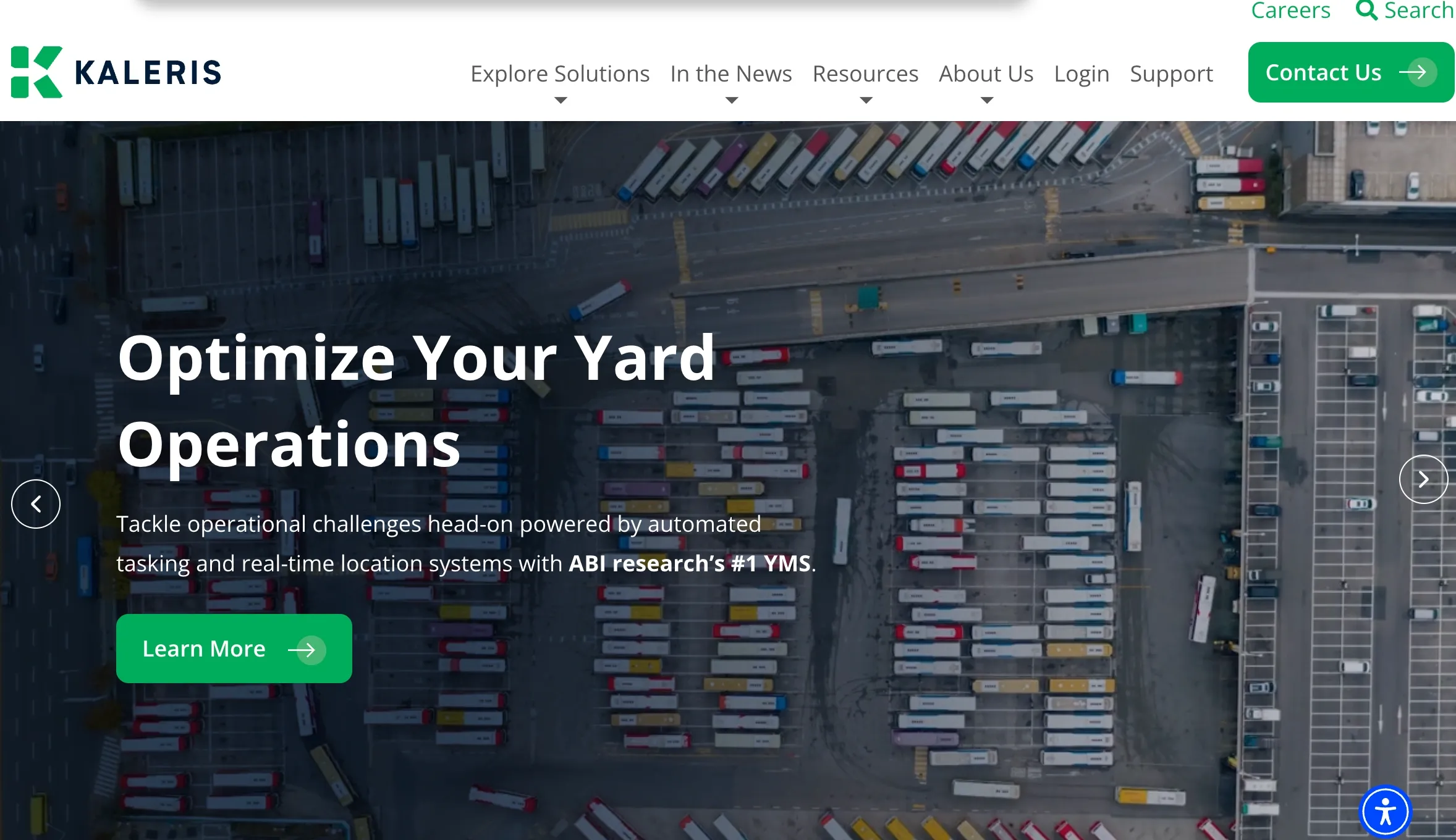
Task: Expand Explore Solutions dropdown arrow
Action: [x=561, y=100]
